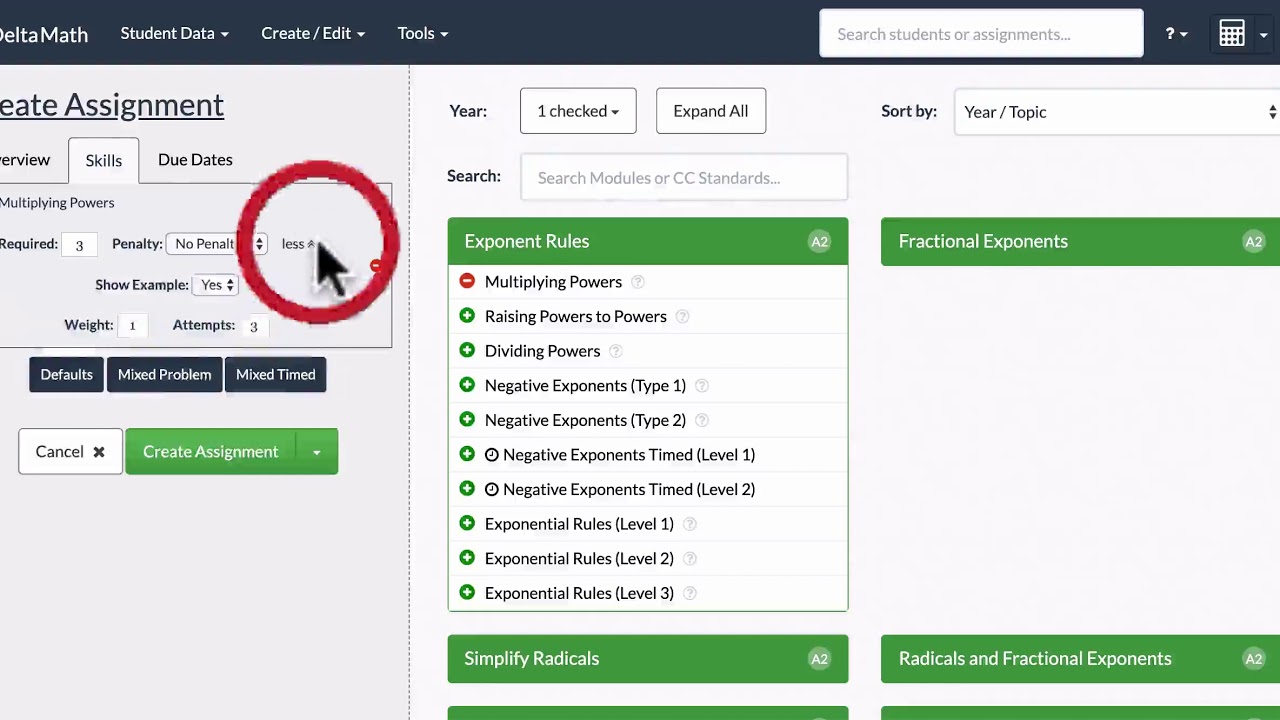The width and height of the screenshot is (1280, 720).
Task: Click help icon next to Negative Exponents (Type 1)
Action: coord(701,386)
